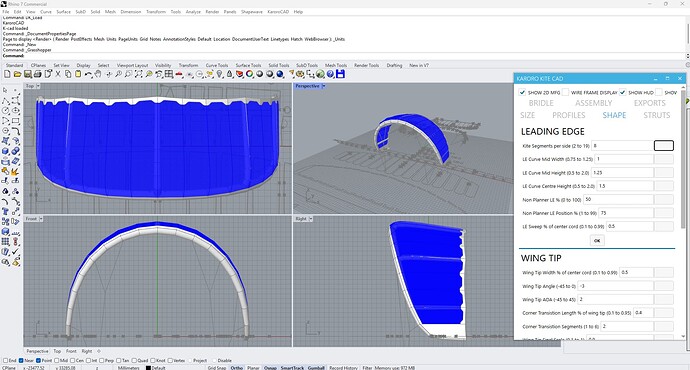Screen dimensions: 690x370
Task: Toggle SmartTrack in the status bar
Action: [292, 367]
